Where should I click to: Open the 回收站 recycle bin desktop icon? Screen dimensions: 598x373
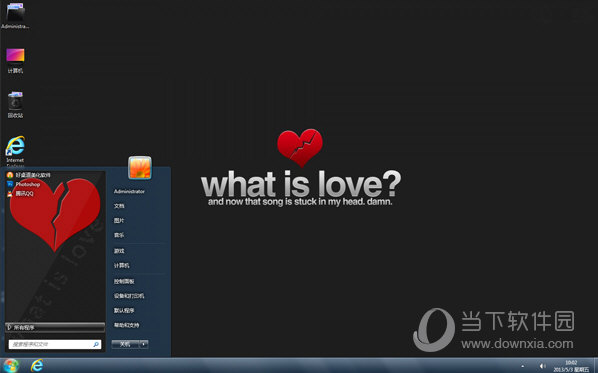coord(15,105)
